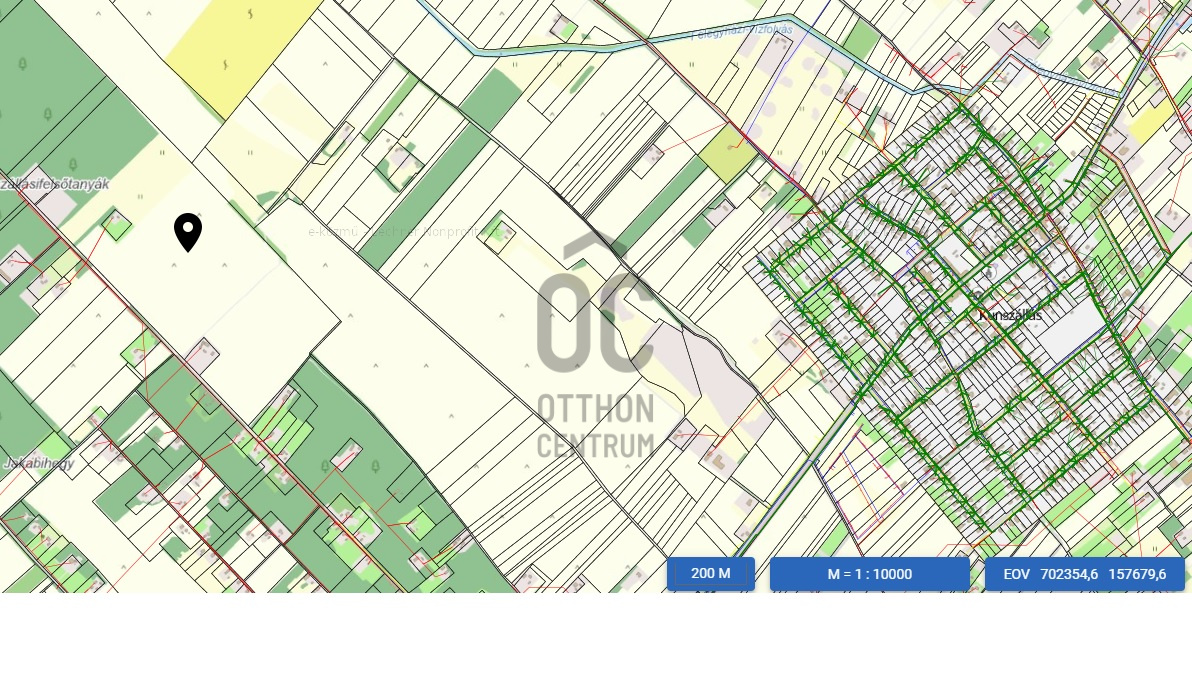Click the OTTHON CENTRUM watermark text
Viewport: 1192px width, 689px height.
click(595, 426)
